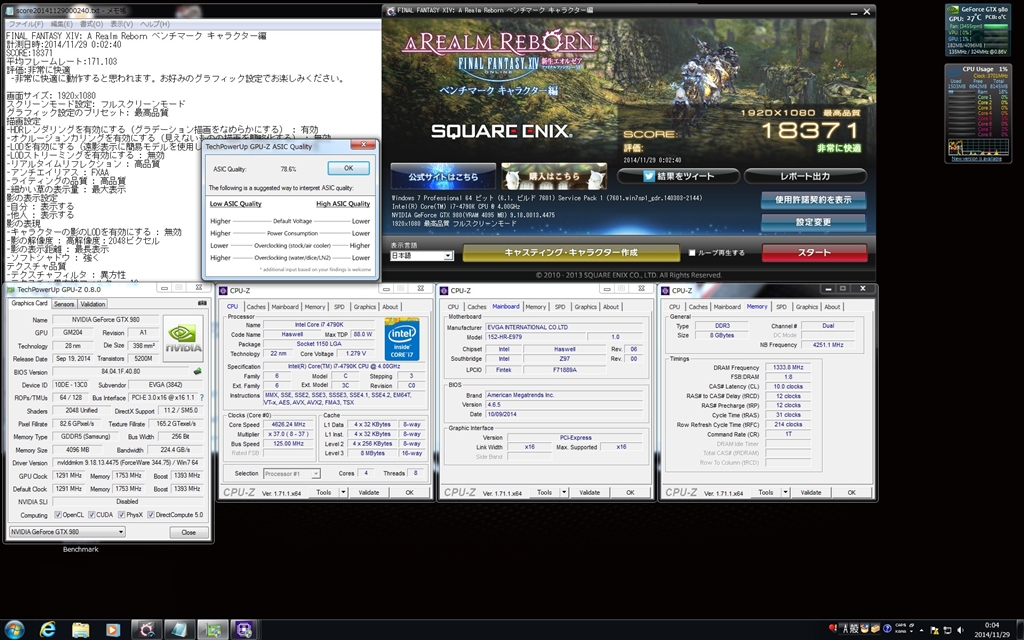Click the Benchmark desktop icon label

tap(80, 549)
